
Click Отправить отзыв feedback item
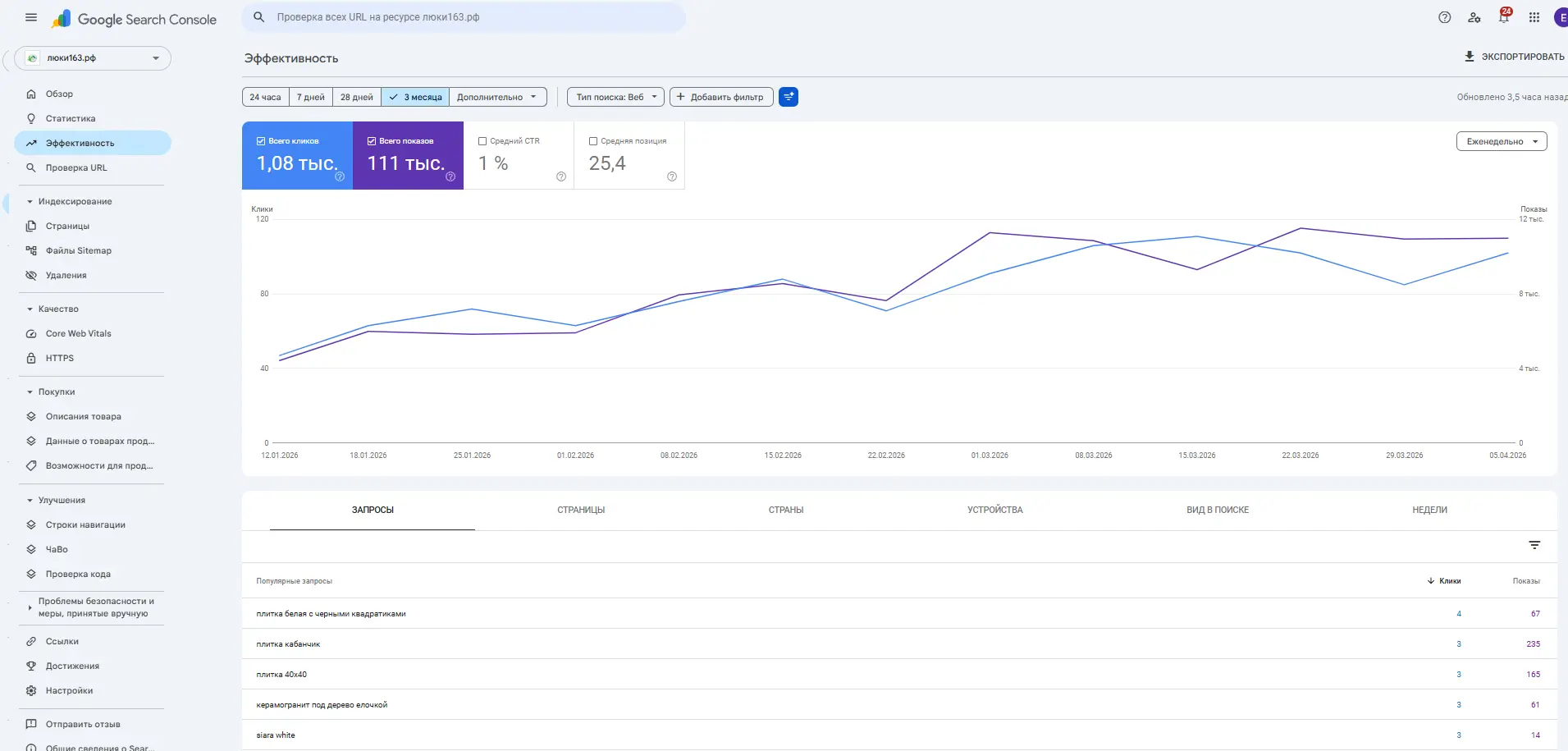(93, 724)
